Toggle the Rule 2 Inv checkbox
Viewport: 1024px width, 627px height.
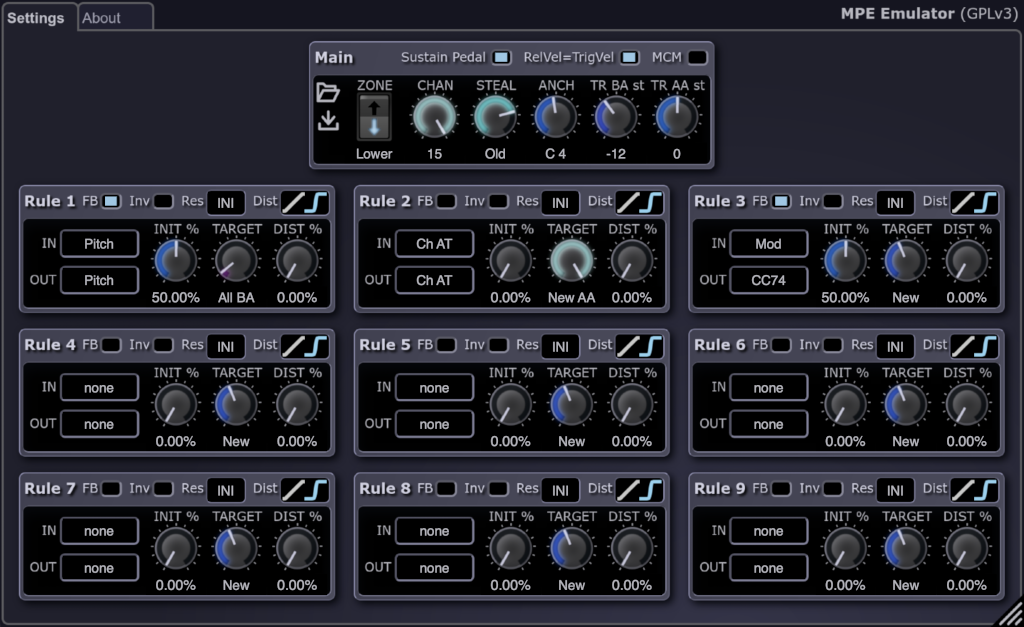click(497, 202)
